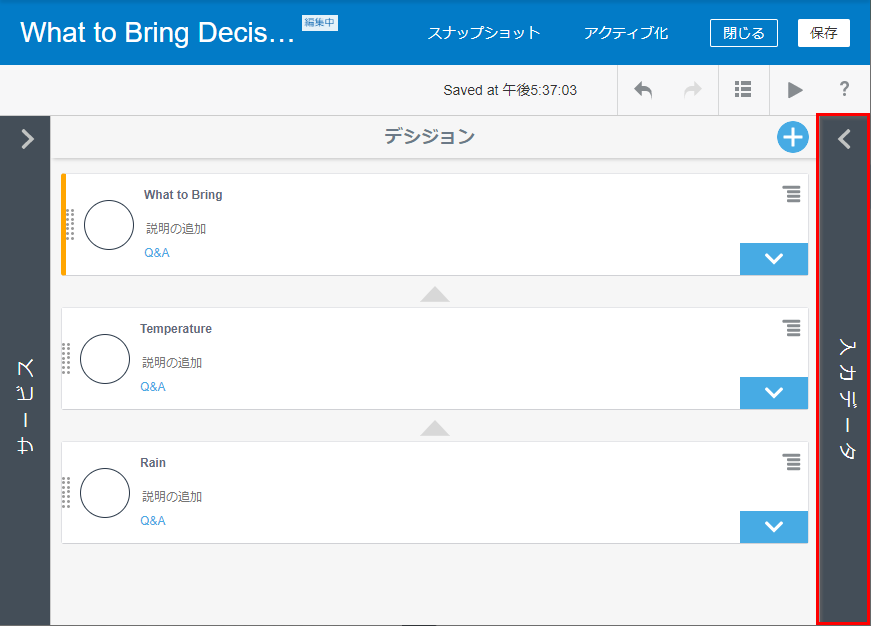This screenshot has height=626, width=871.
Task: Click the 閉じる button
Action: coord(743,33)
